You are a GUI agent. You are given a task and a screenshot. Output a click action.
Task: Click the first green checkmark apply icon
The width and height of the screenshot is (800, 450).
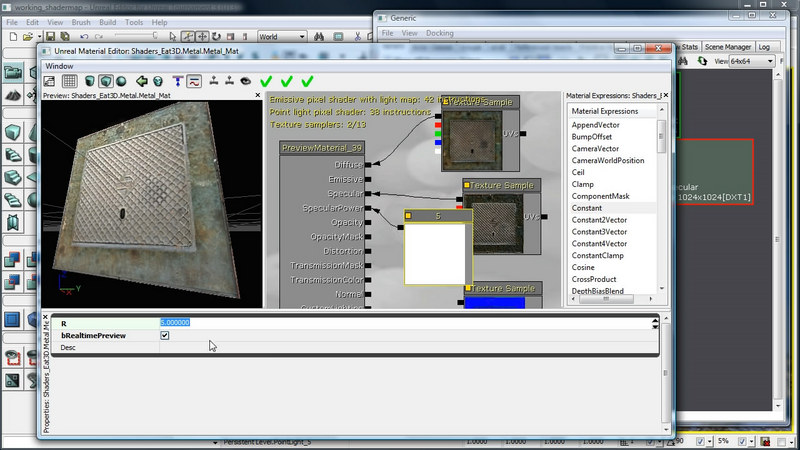pyautogui.click(x=266, y=81)
